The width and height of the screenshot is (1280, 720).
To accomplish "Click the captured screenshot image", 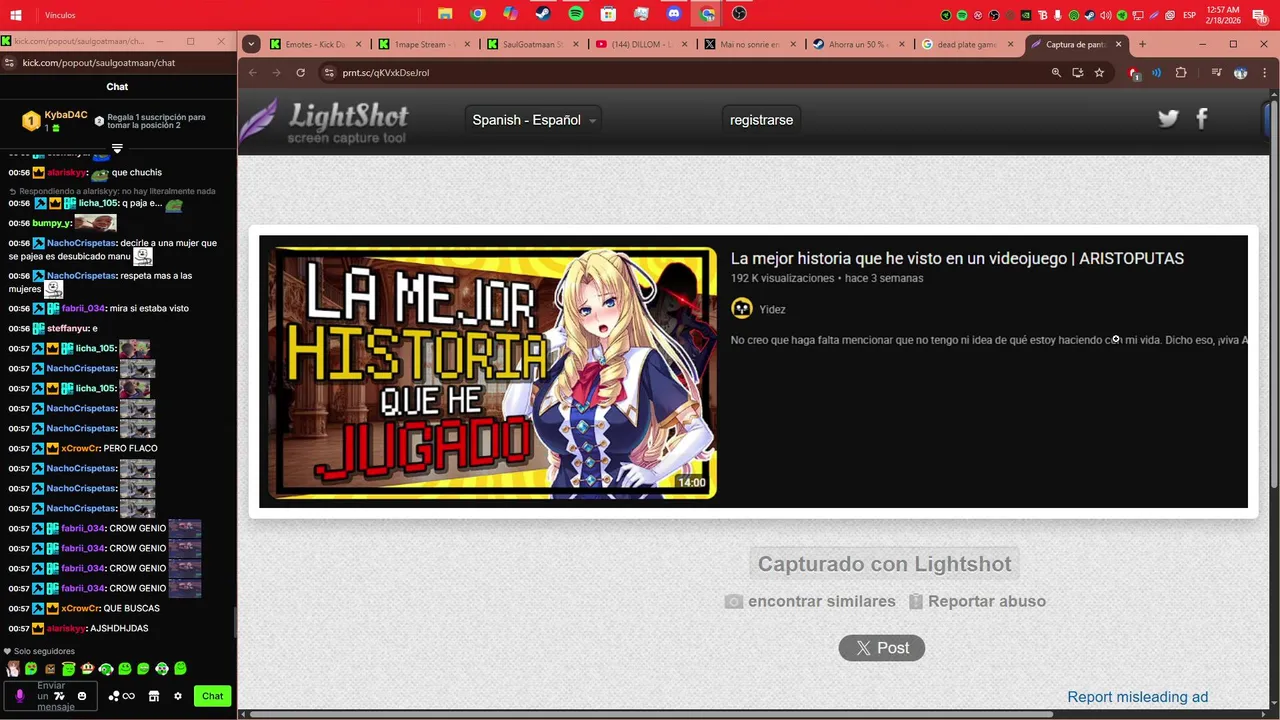I will coord(753,371).
